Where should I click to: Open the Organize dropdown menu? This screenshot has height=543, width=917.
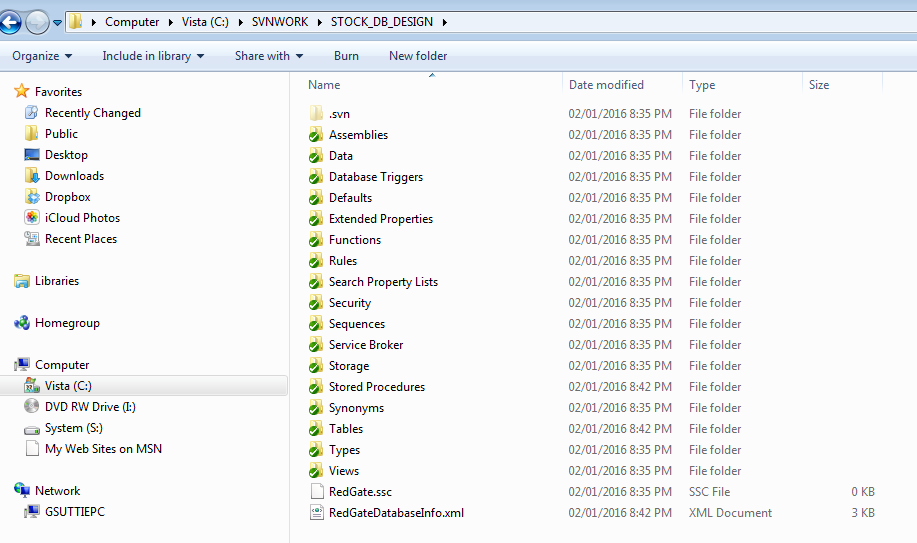[42, 56]
